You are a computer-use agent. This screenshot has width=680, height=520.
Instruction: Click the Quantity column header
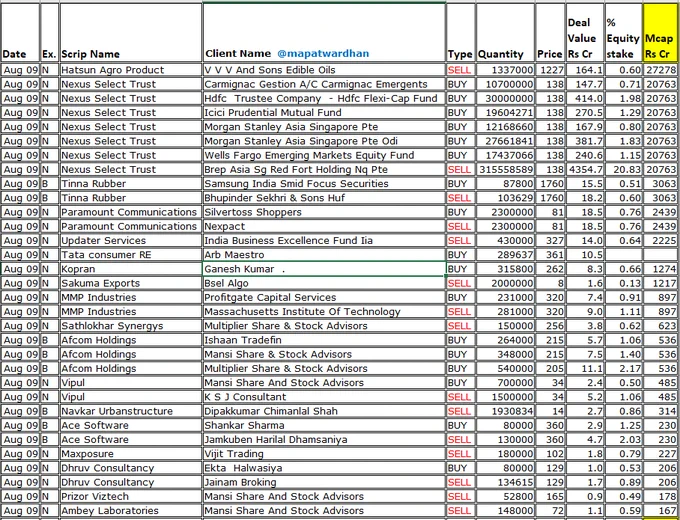[x=506, y=33]
